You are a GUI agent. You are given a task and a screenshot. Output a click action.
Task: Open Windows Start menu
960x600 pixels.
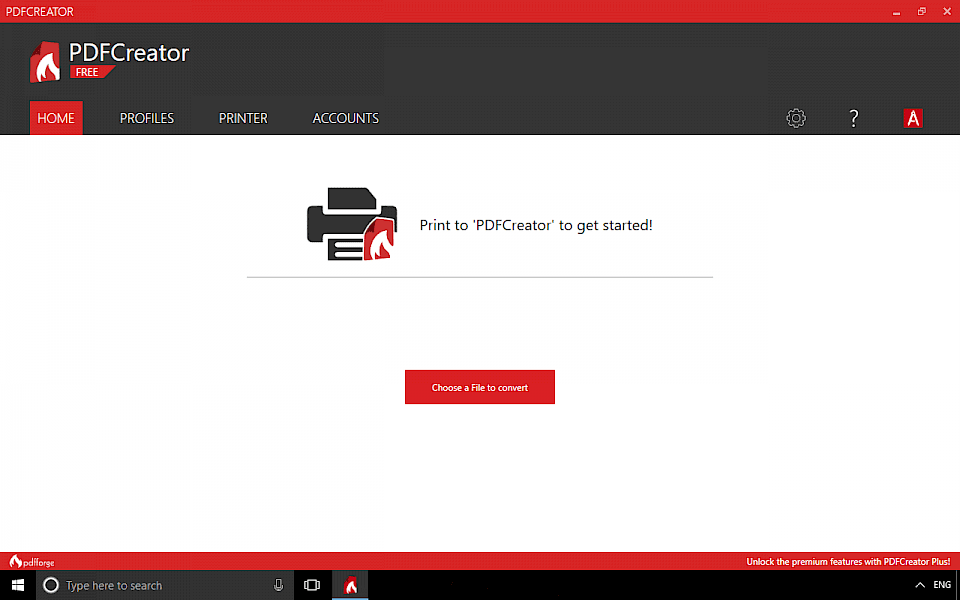click(x=18, y=585)
